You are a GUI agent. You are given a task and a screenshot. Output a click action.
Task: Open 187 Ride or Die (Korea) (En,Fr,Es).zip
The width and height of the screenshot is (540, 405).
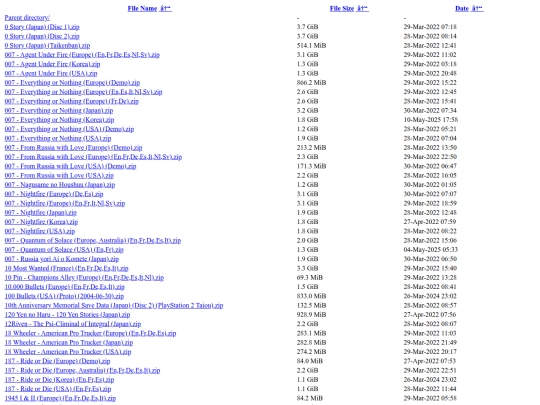(x=59, y=380)
